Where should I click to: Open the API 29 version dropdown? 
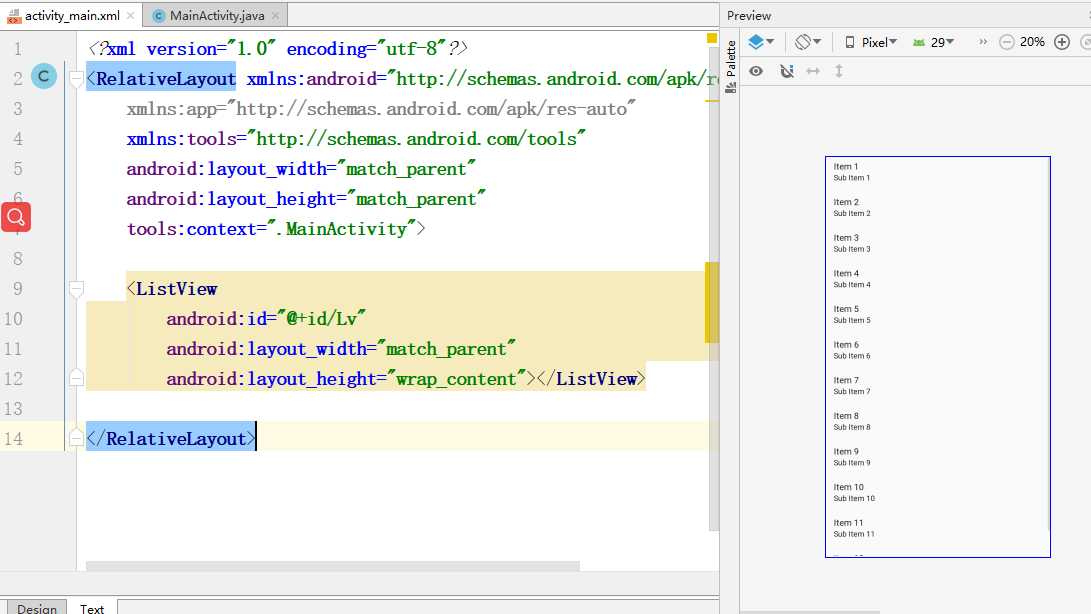coord(933,42)
